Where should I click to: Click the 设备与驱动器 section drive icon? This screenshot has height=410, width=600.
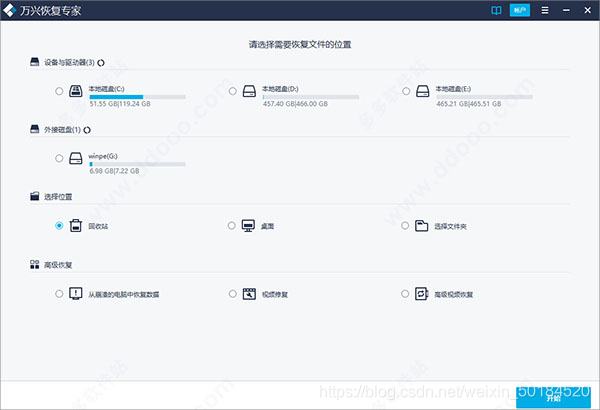[x=34, y=62]
